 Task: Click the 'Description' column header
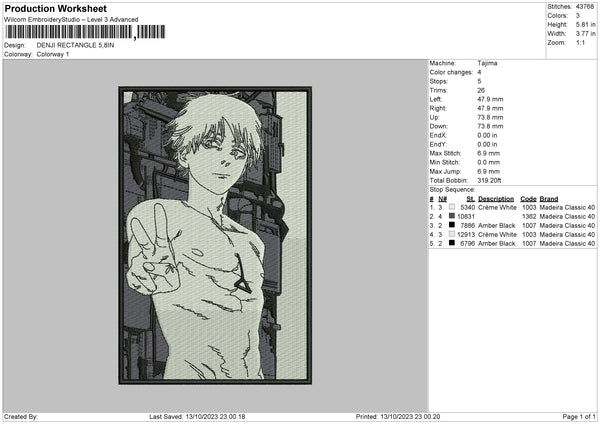click(x=496, y=199)
